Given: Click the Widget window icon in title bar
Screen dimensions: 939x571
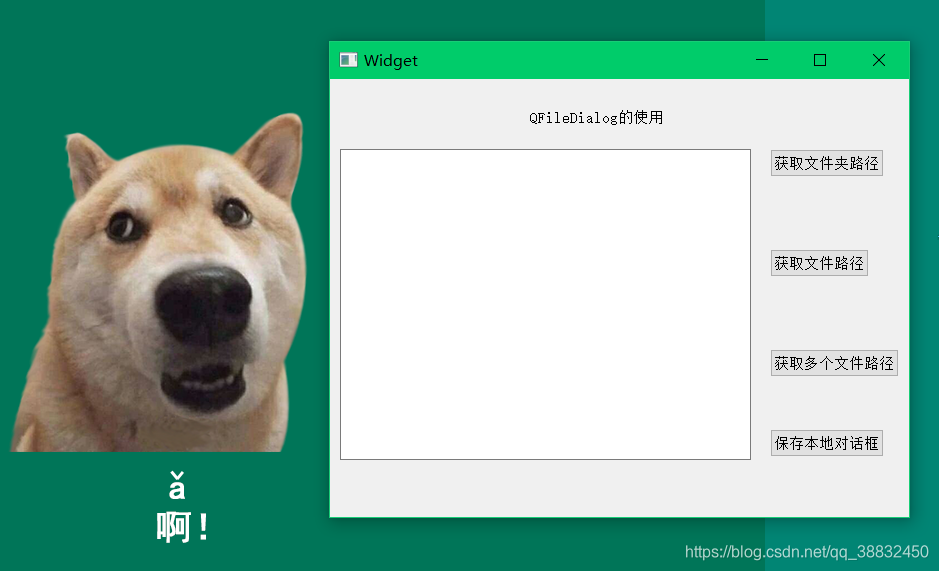Looking at the screenshot, I should 349,60.
